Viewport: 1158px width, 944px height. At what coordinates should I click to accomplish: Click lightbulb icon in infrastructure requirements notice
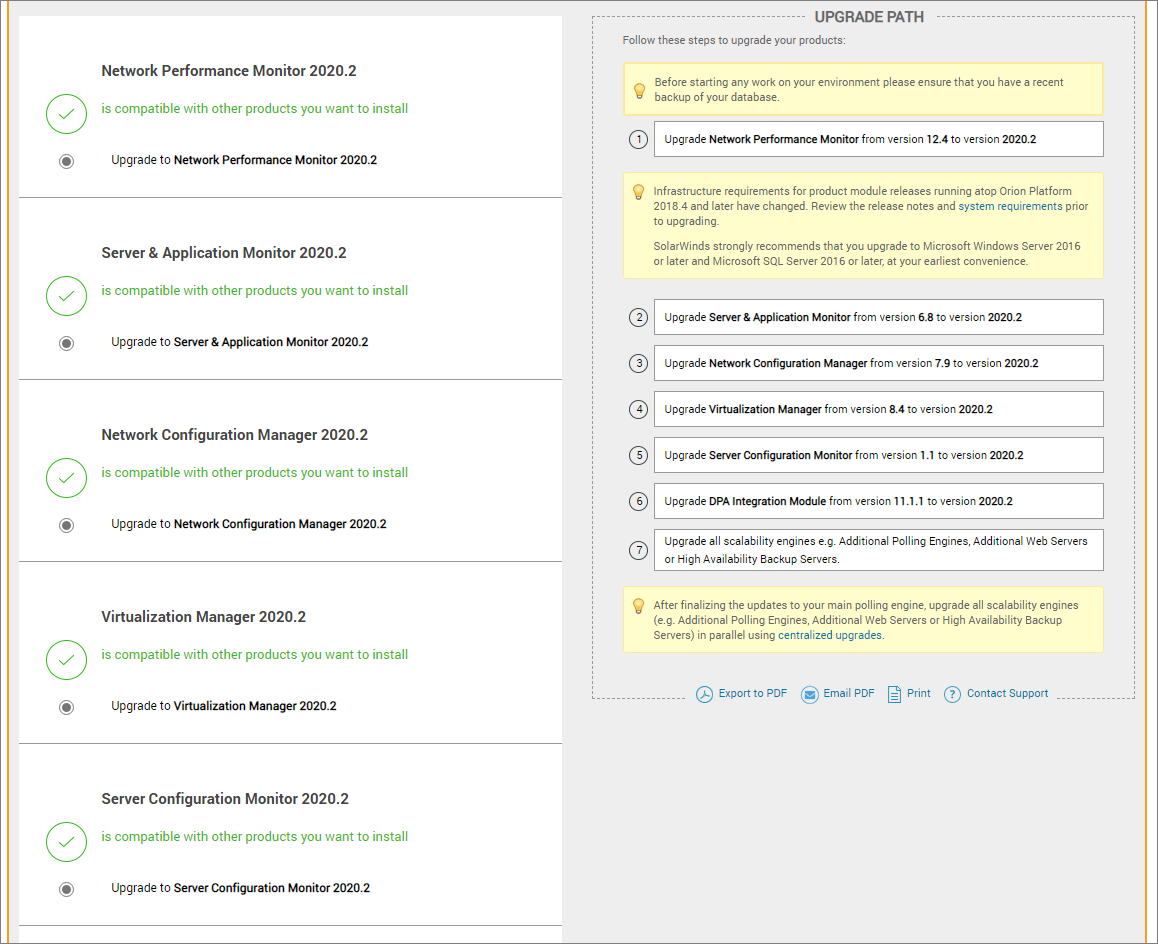pos(639,192)
